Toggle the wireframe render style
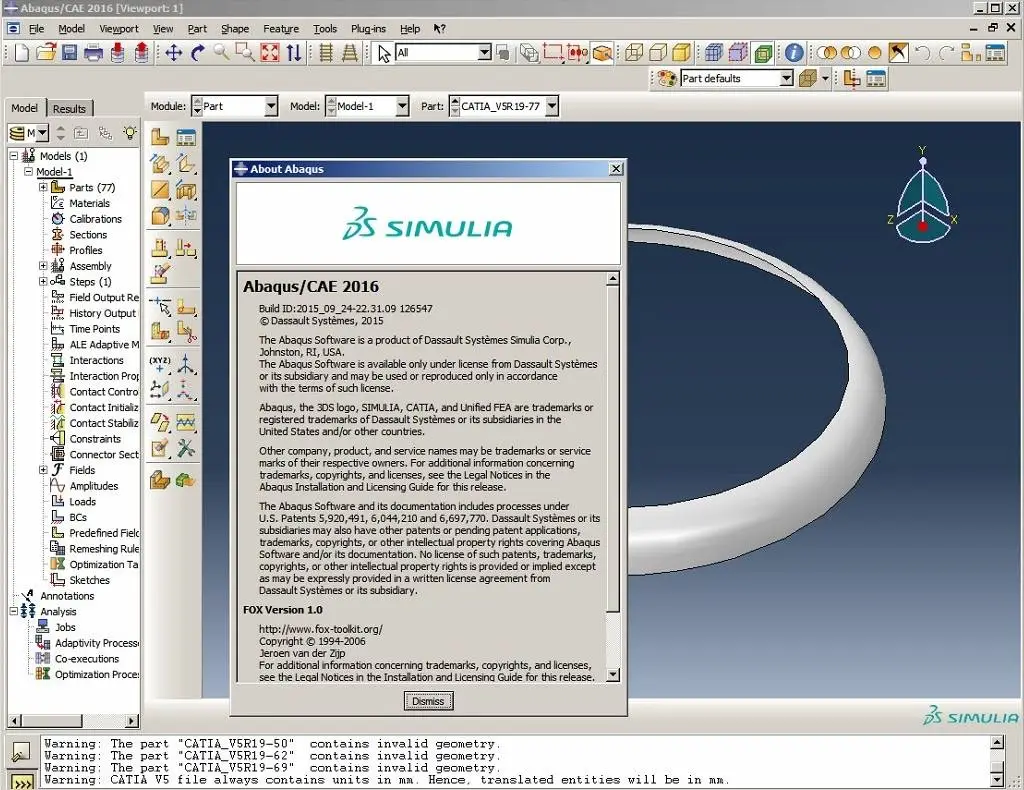1024x790 pixels. click(x=634, y=50)
